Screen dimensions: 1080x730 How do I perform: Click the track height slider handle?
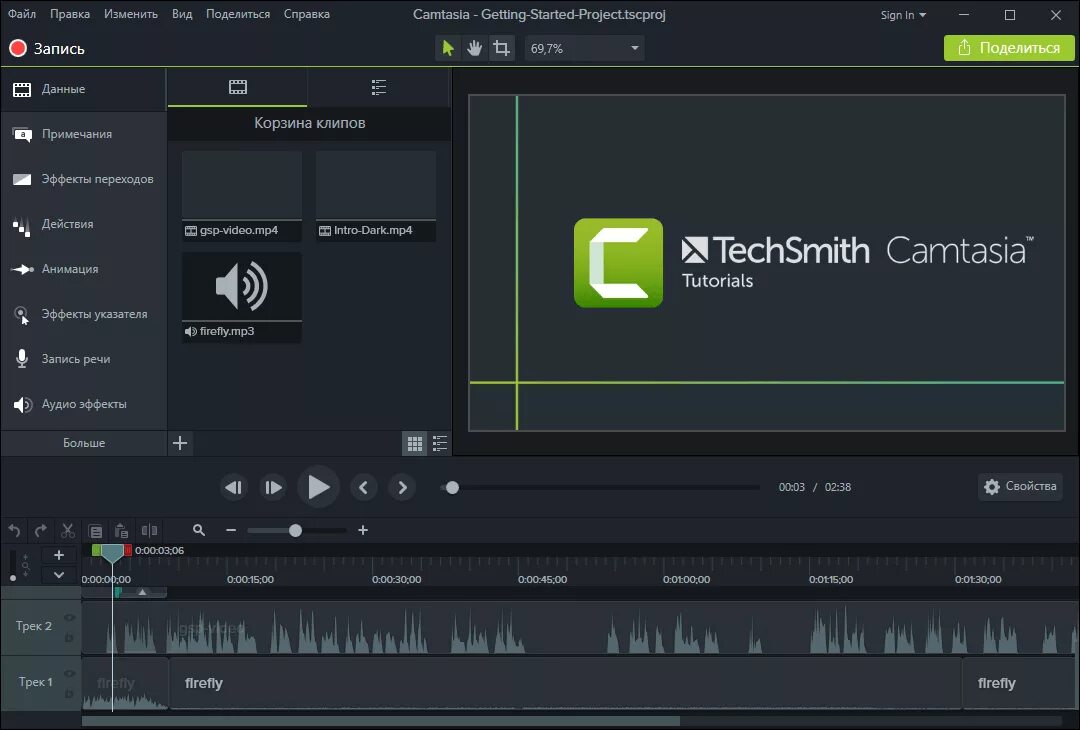coord(12,578)
